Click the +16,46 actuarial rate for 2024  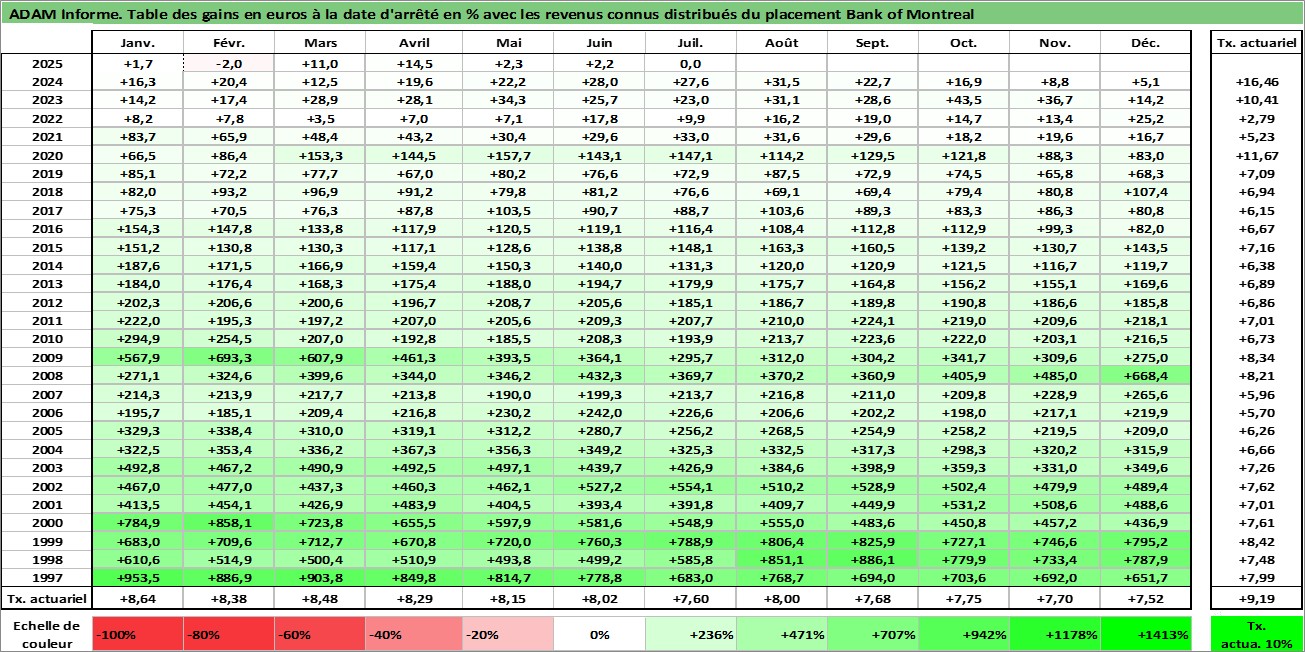point(1257,81)
